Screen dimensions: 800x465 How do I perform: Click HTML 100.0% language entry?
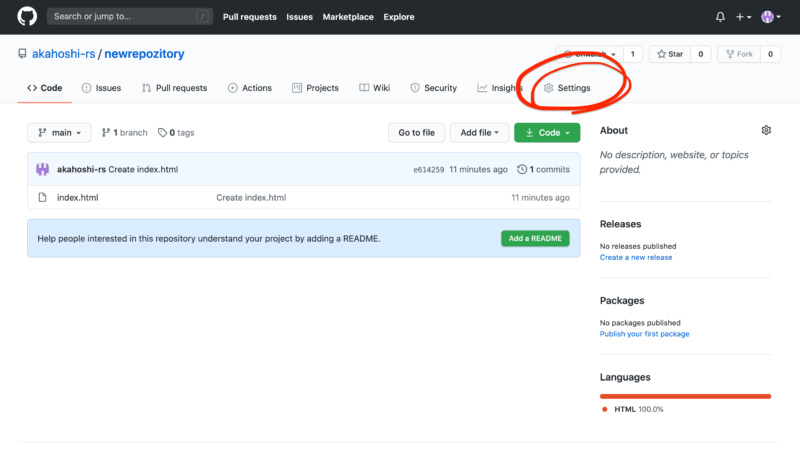click(x=634, y=409)
